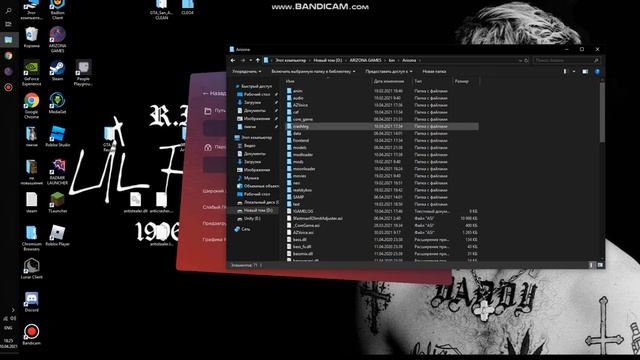Click bin in the address breadcrumb
This screenshot has height=360, width=640.
pos(391,60)
